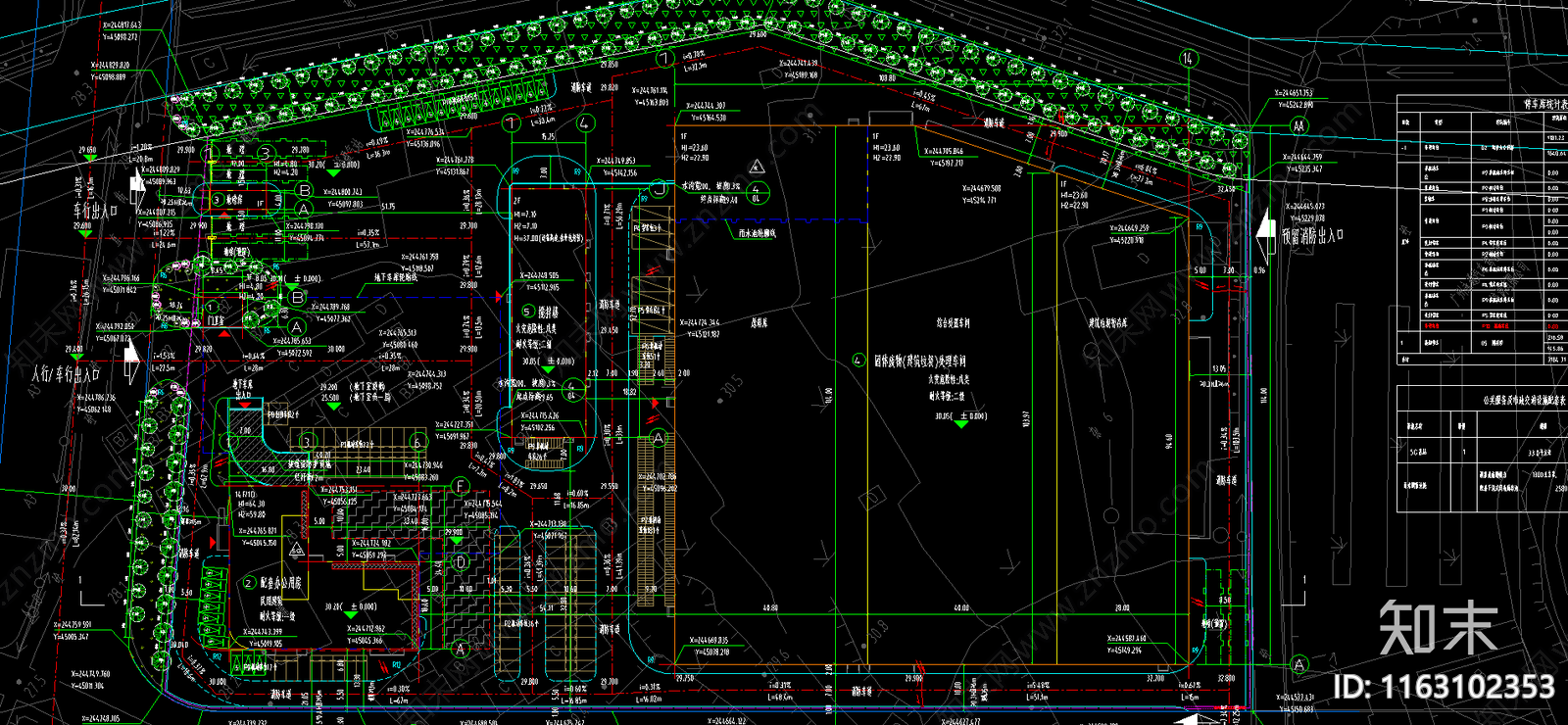Select the '32.450' spot elevation
Viewport: 1568px width, 725px height.
tap(1226, 189)
